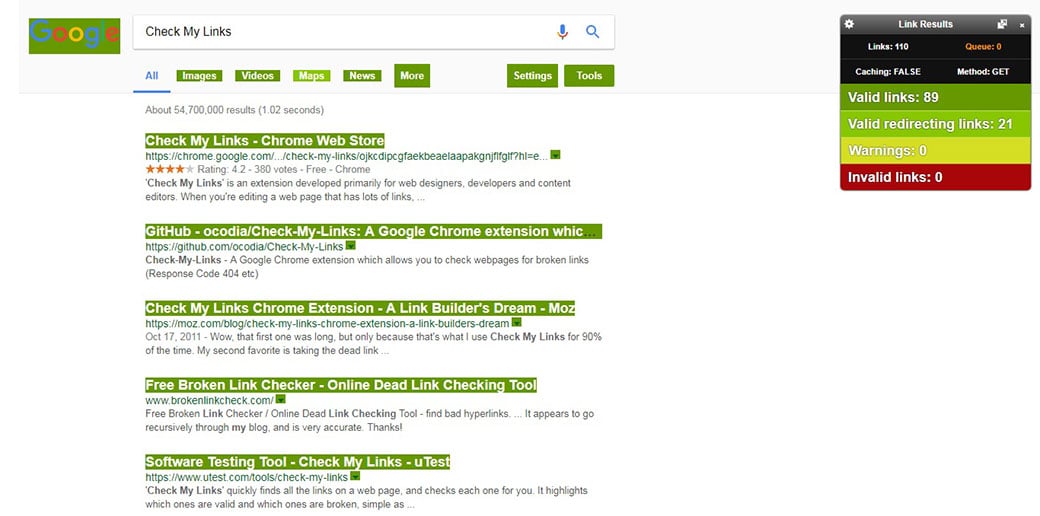Close the Link Results panel

[1022, 24]
